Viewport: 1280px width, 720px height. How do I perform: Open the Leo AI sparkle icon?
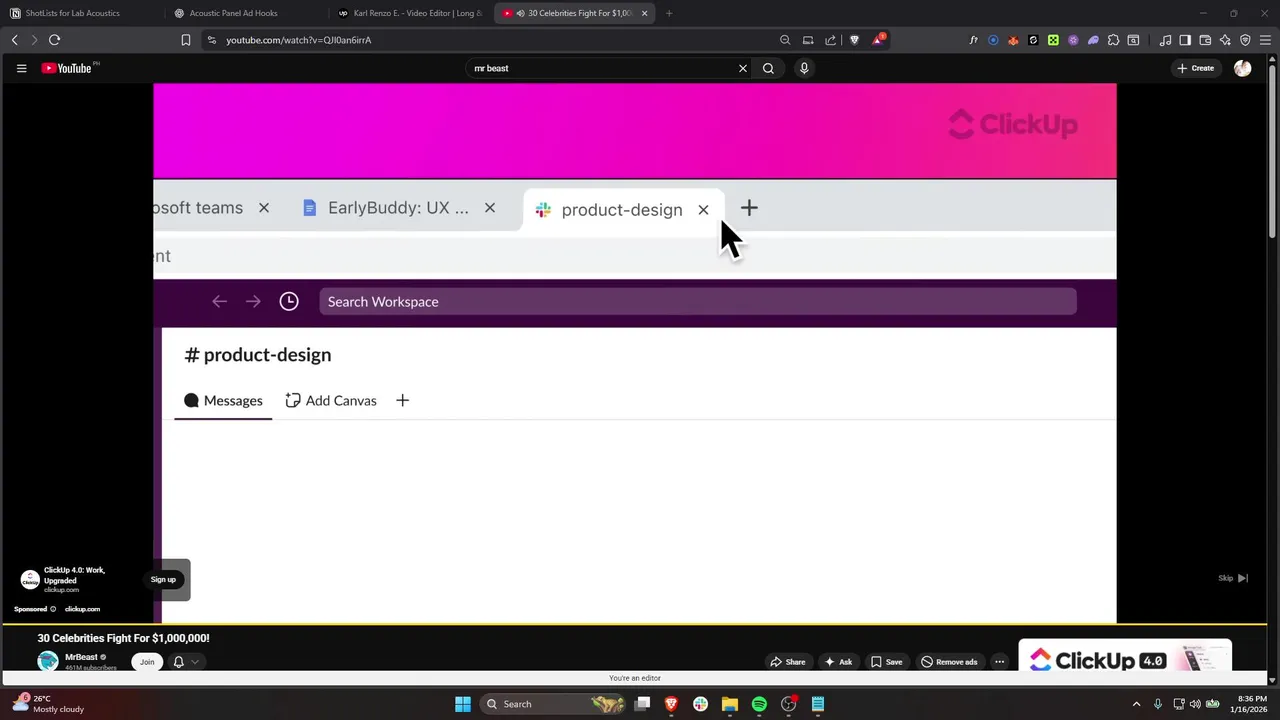(1225, 40)
